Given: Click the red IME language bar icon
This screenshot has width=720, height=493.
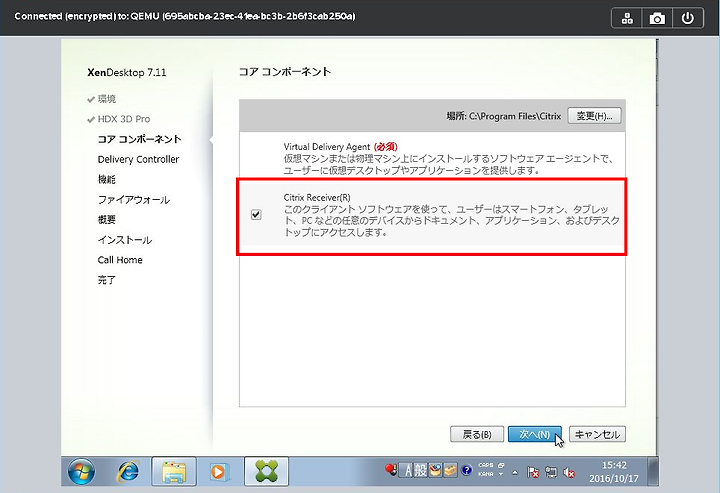Looking at the screenshot, I should 391,470.
